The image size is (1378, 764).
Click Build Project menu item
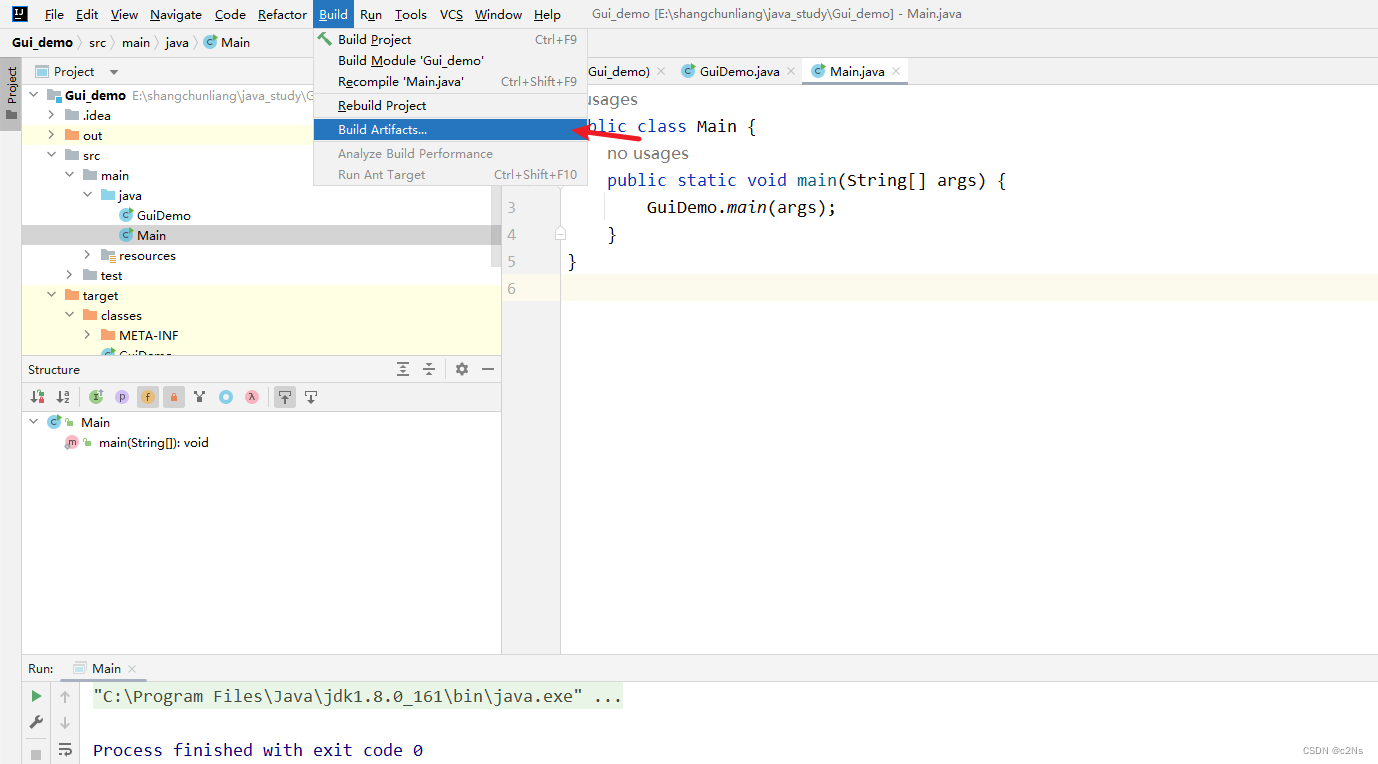coord(450,40)
